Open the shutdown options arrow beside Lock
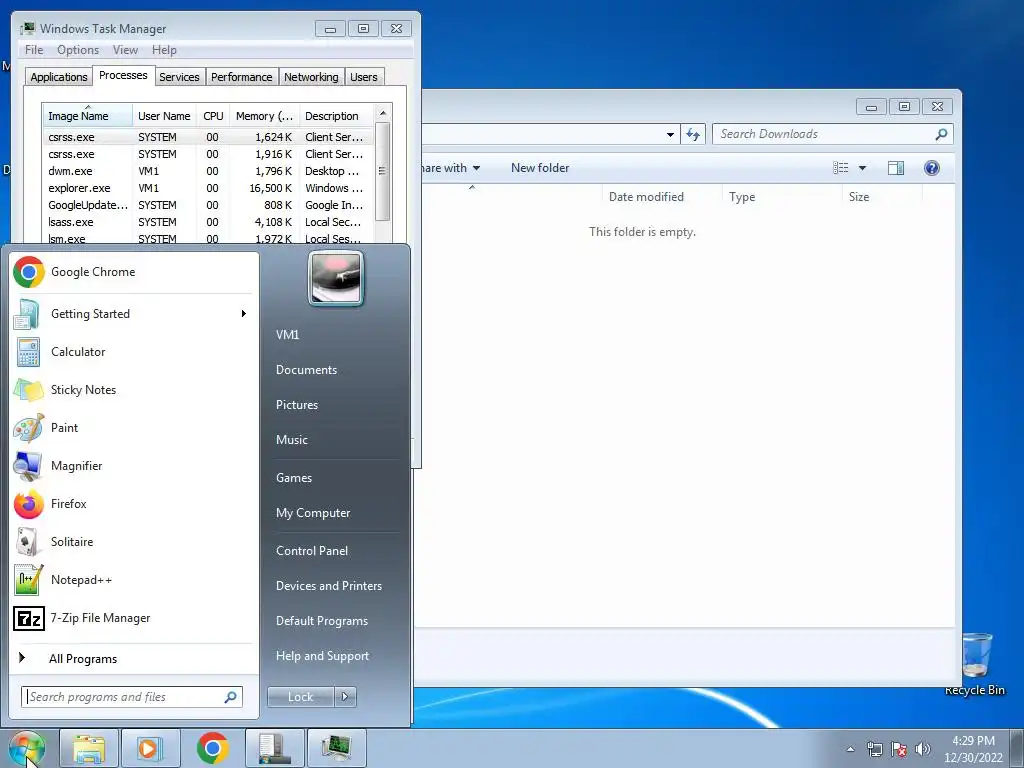Image resolution: width=1024 pixels, height=768 pixels. coord(345,697)
